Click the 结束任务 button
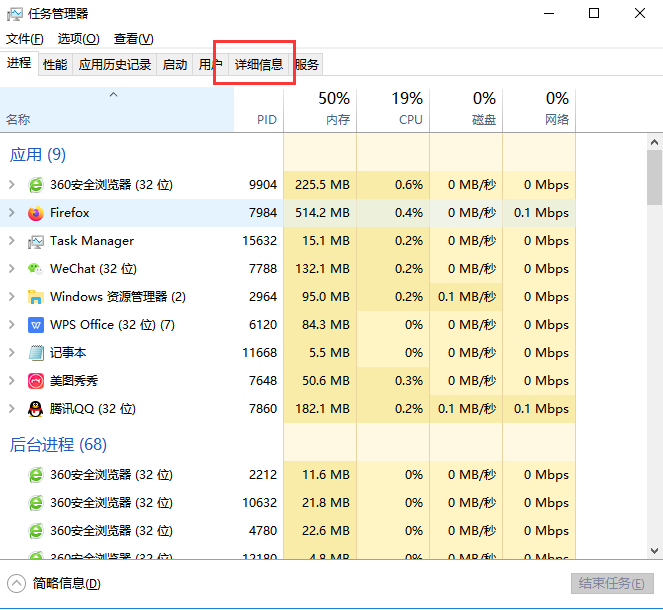This screenshot has width=663, height=610. [x=613, y=584]
